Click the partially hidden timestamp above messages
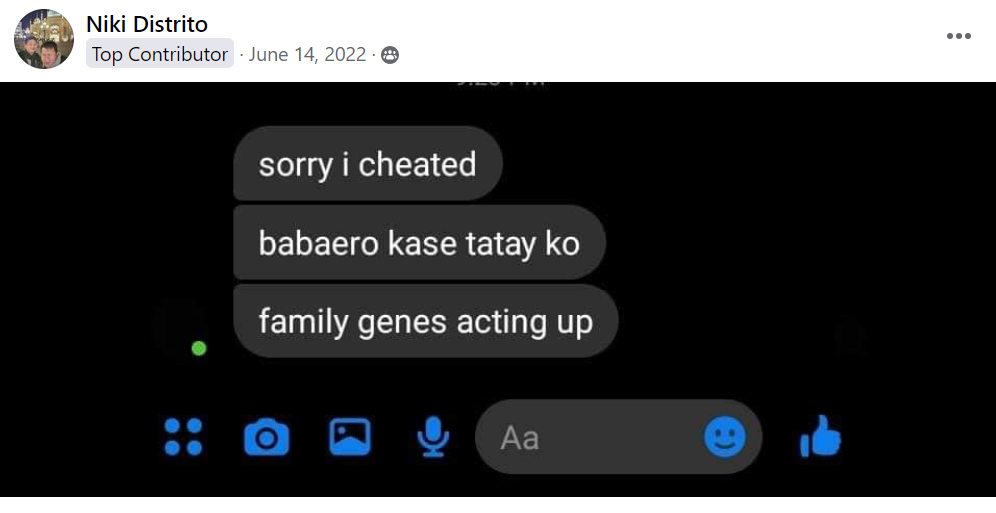 click(500, 86)
